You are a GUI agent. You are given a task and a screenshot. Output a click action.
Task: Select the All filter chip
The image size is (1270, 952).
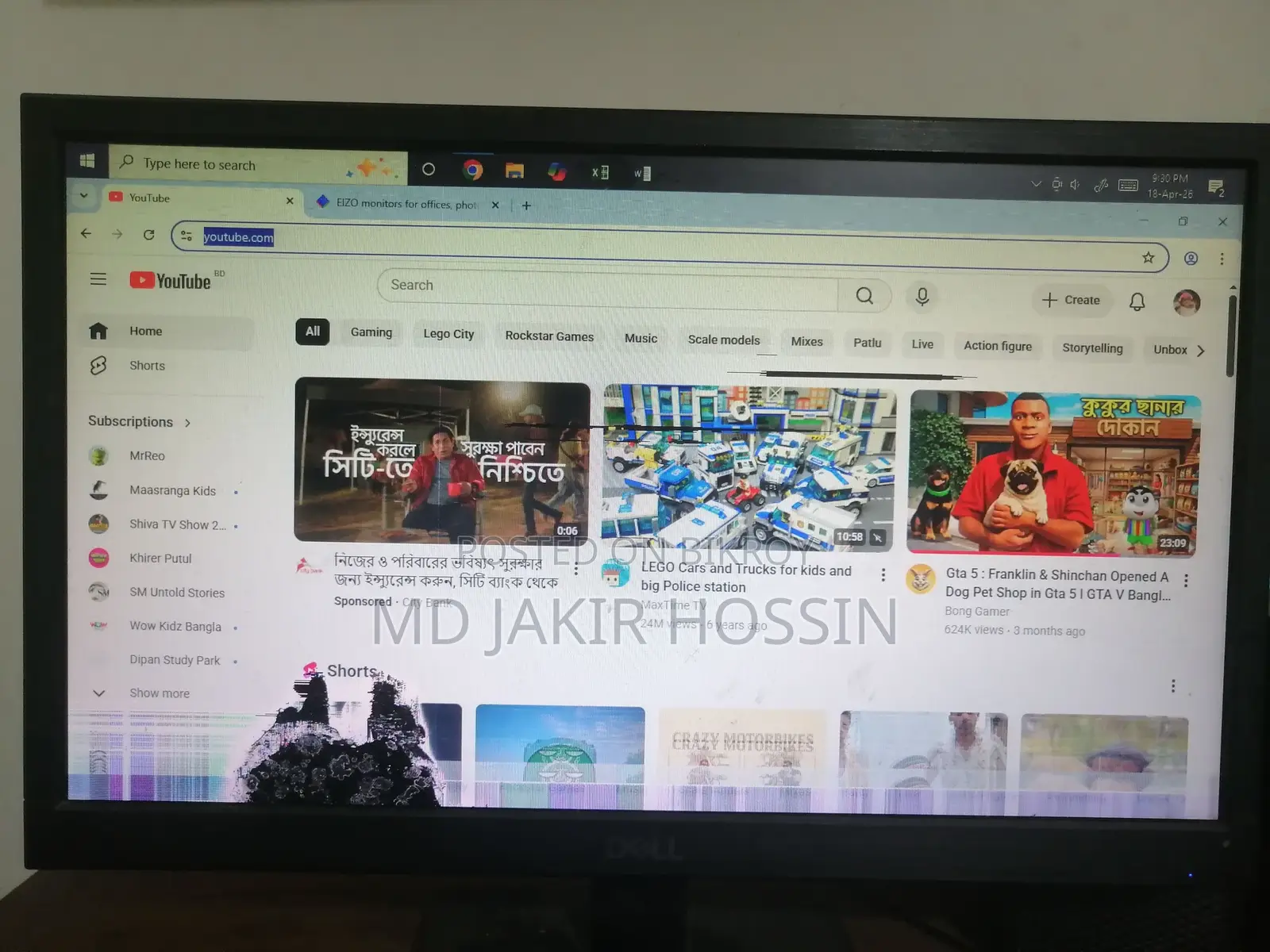pos(313,332)
